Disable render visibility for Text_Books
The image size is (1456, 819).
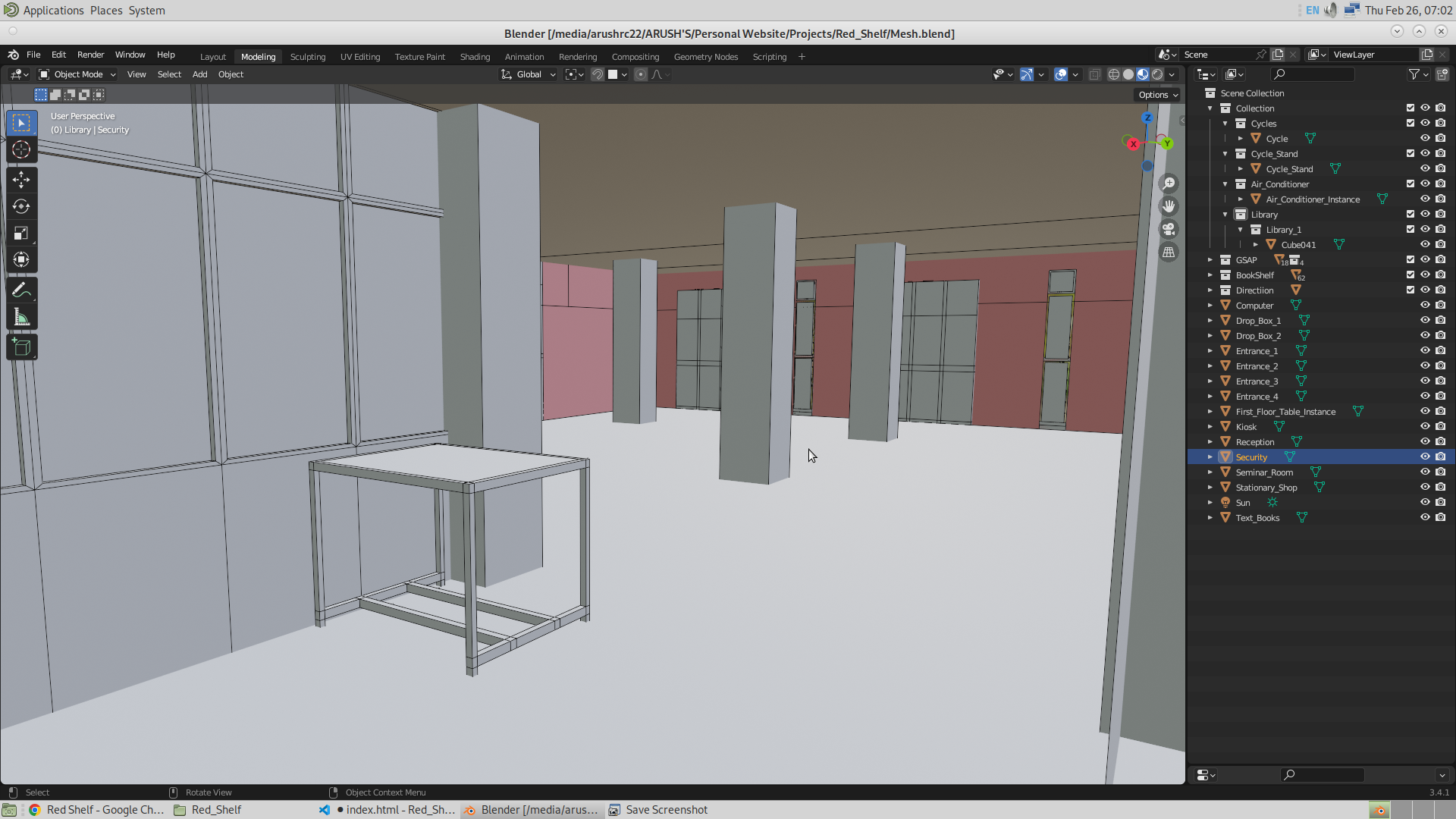click(x=1440, y=517)
